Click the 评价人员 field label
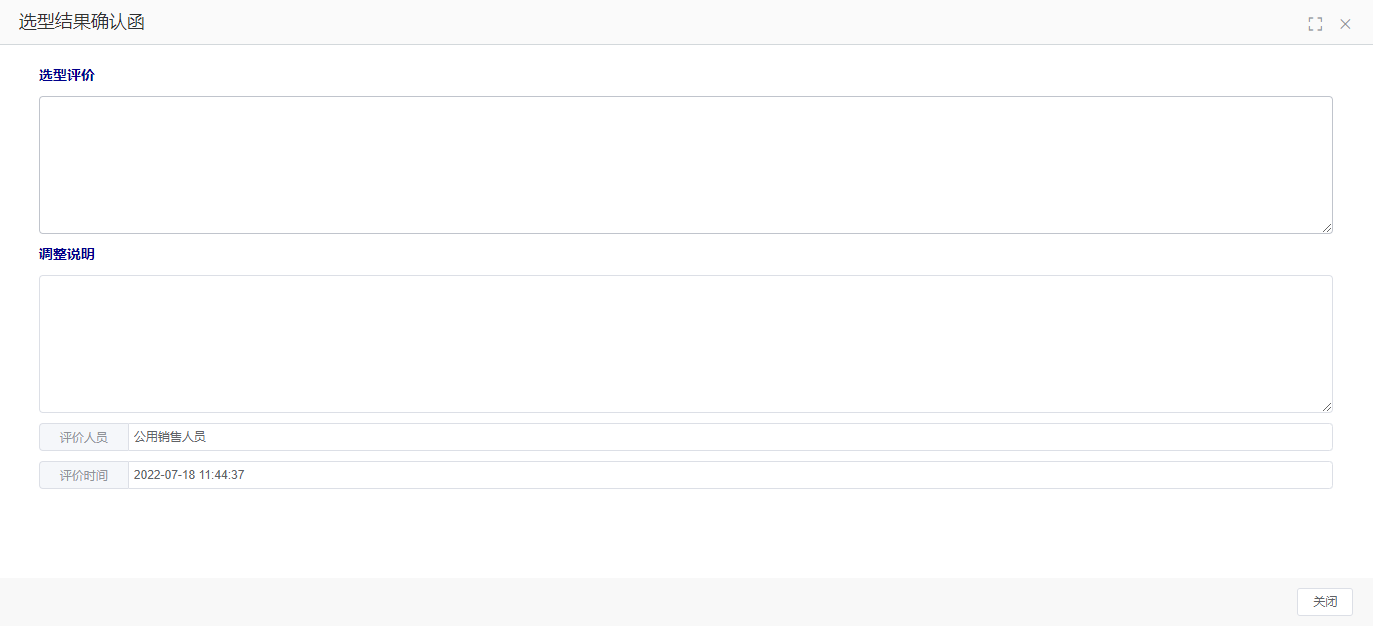The image size is (1373, 626). 84,437
